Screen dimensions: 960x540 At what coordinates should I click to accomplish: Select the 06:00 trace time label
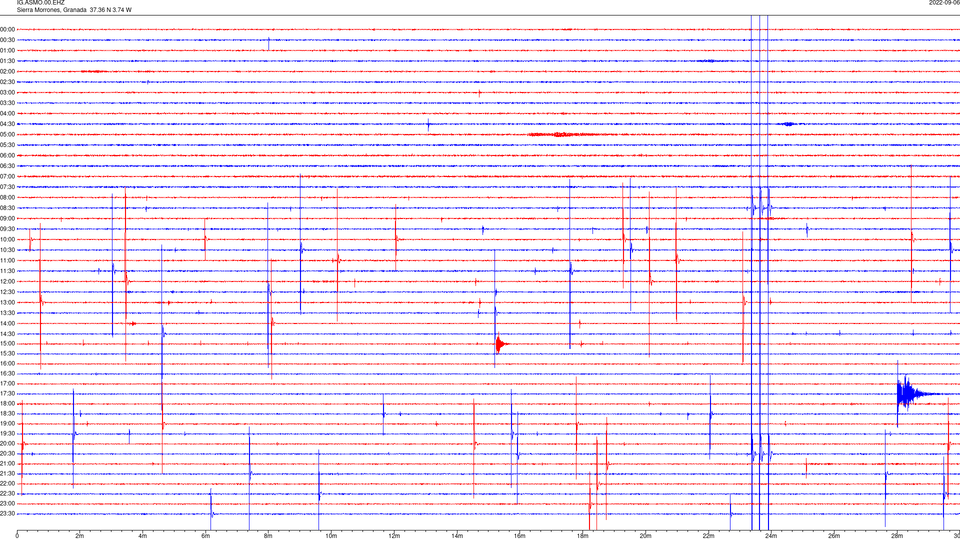8,156
